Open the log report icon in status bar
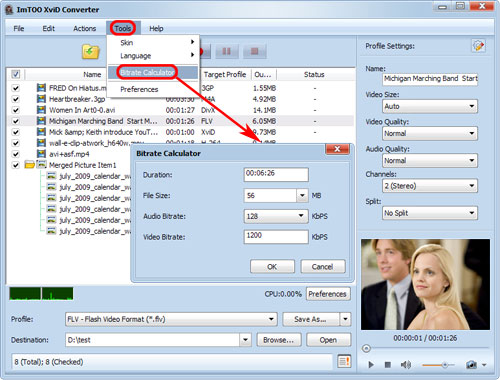 pos(344,361)
